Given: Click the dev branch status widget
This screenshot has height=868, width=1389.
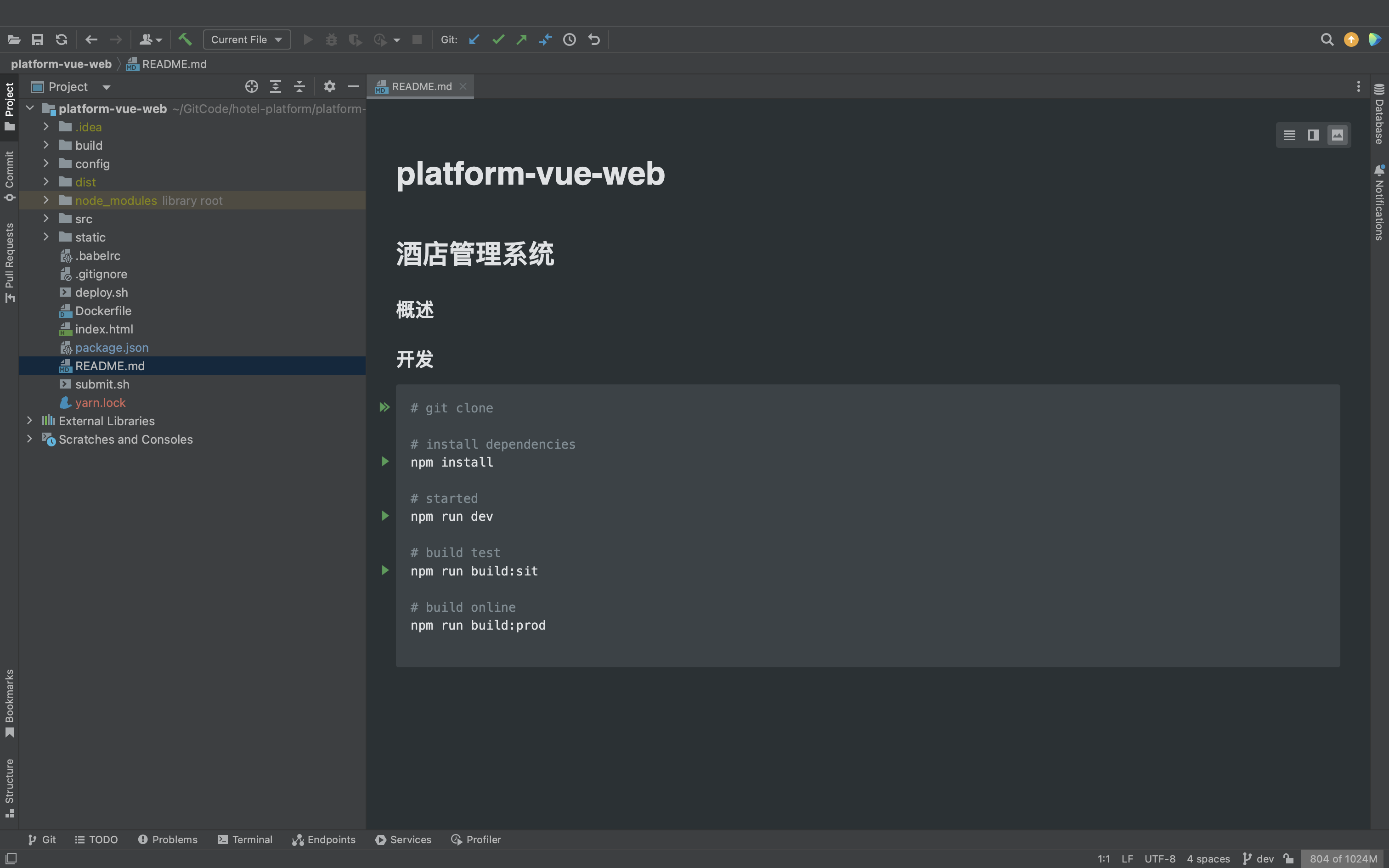Looking at the screenshot, I should click(1258, 859).
